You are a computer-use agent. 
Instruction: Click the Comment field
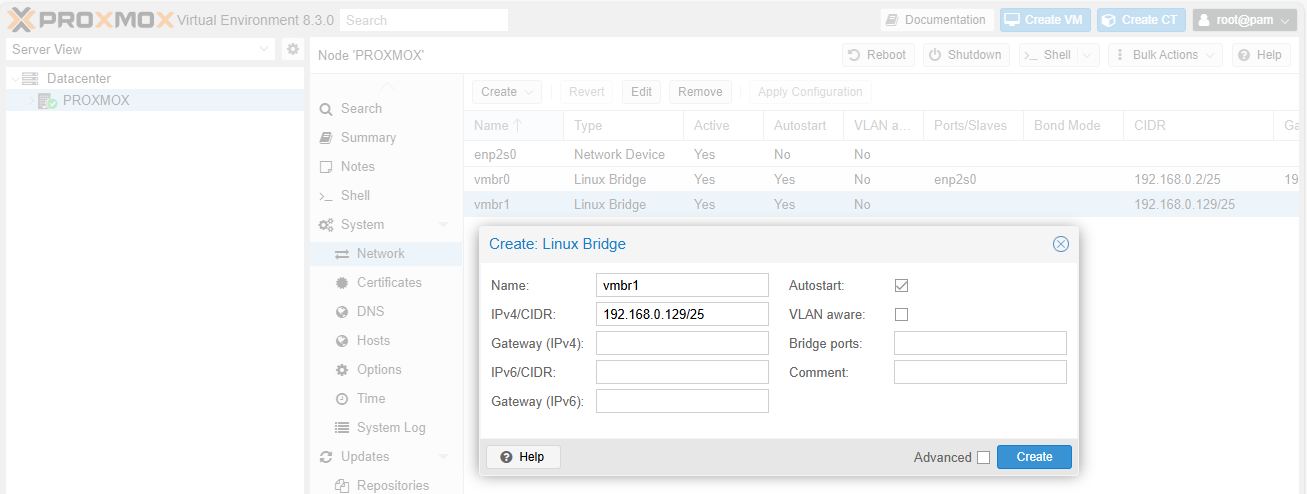click(x=980, y=372)
